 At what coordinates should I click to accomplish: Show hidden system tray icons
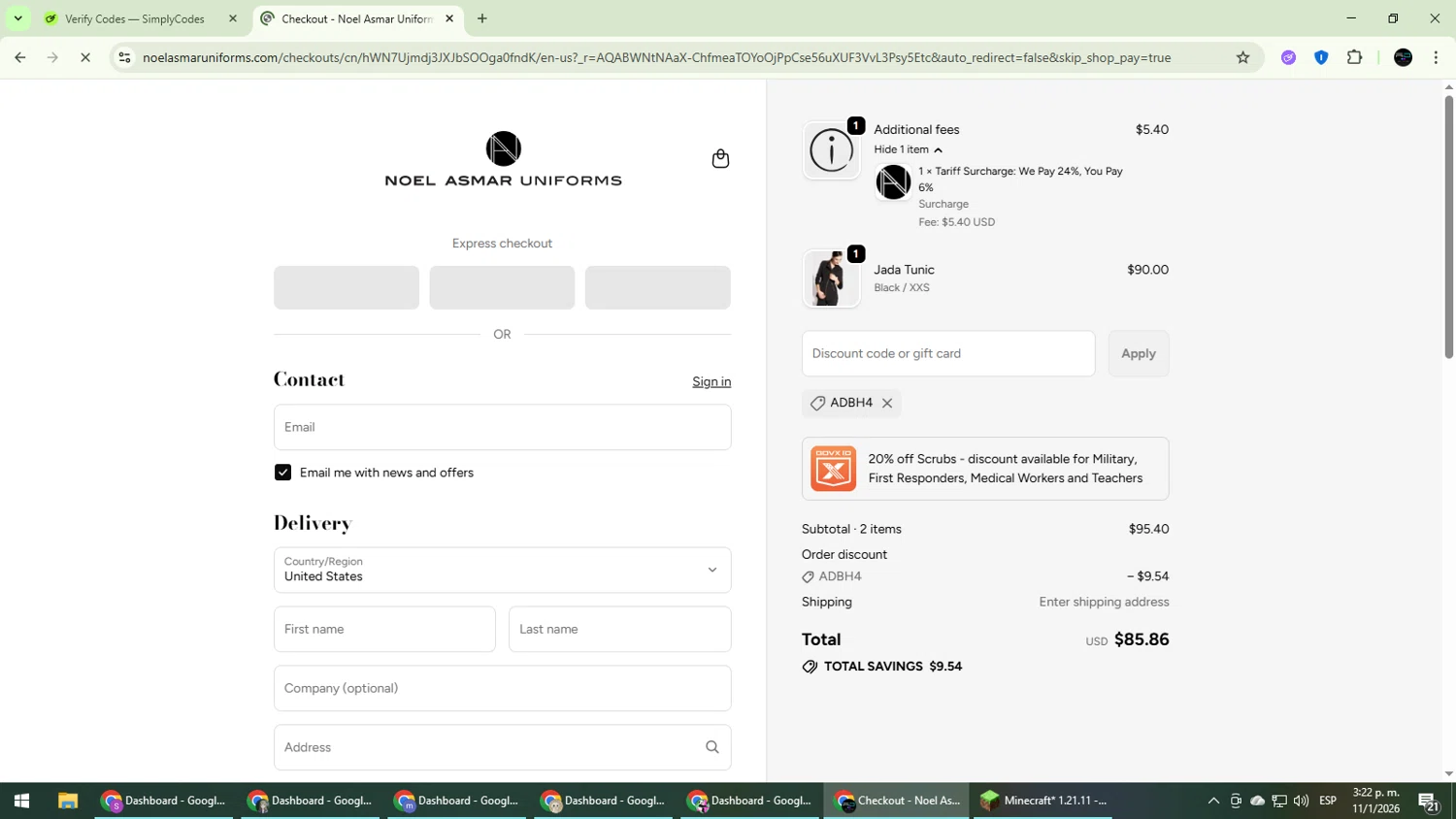[x=1213, y=801]
